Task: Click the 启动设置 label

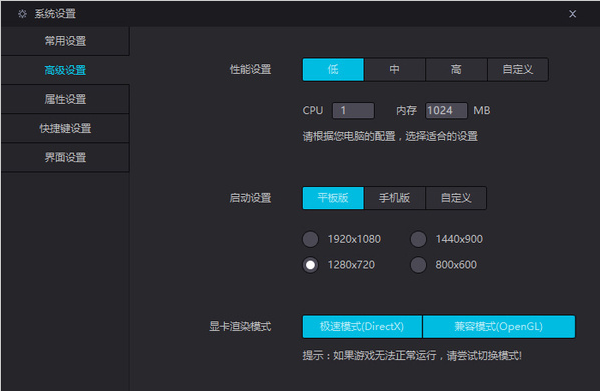Action: 250,198
